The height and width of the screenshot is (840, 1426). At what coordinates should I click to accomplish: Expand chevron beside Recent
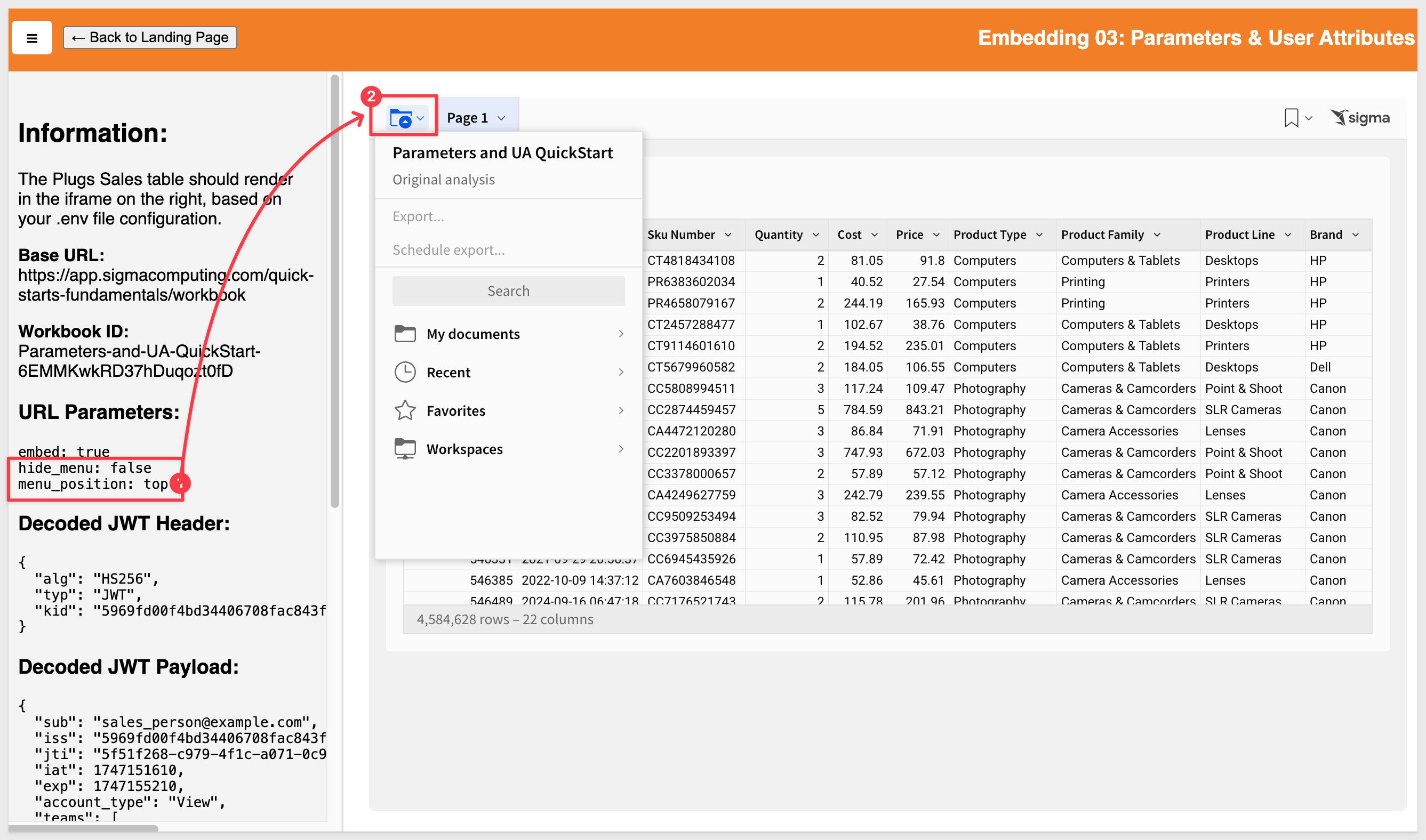621,372
